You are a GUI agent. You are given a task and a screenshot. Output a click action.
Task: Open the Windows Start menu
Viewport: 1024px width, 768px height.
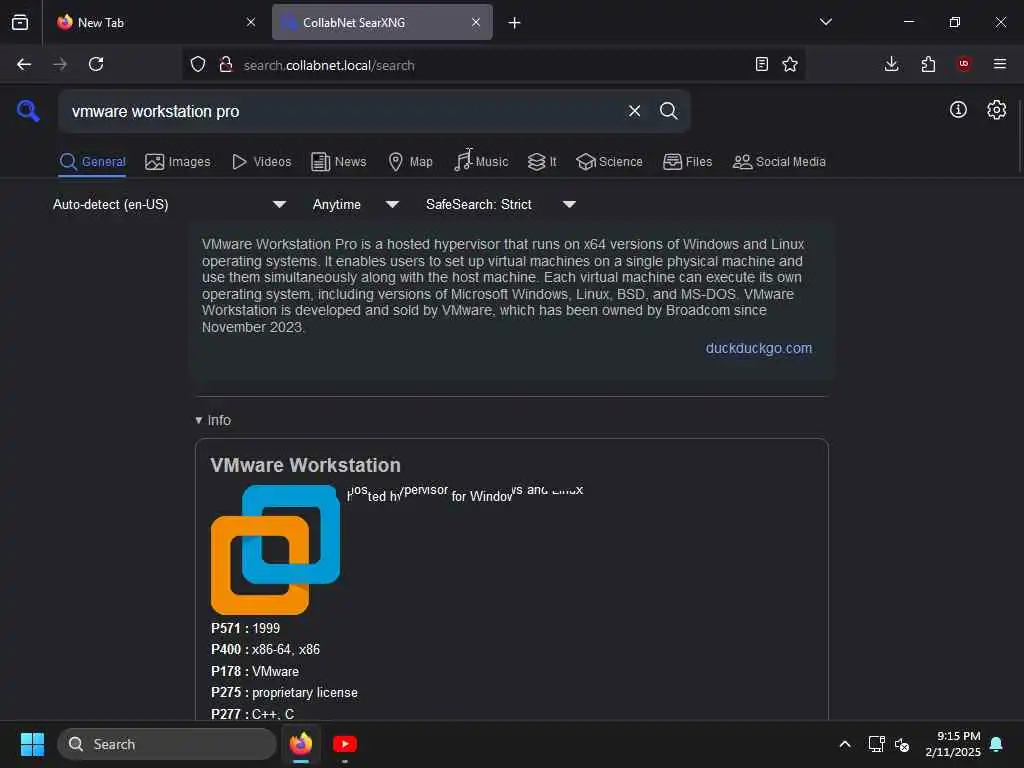[32, 744]
